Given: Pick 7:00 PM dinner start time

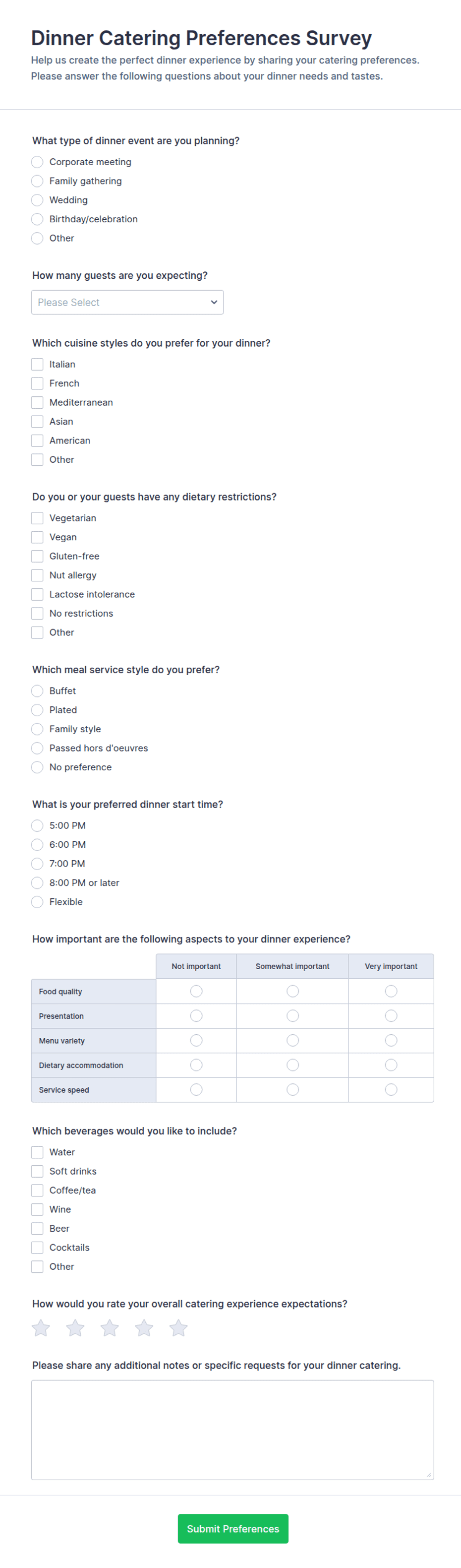Looking at the screenshot, I should [37, 863].
